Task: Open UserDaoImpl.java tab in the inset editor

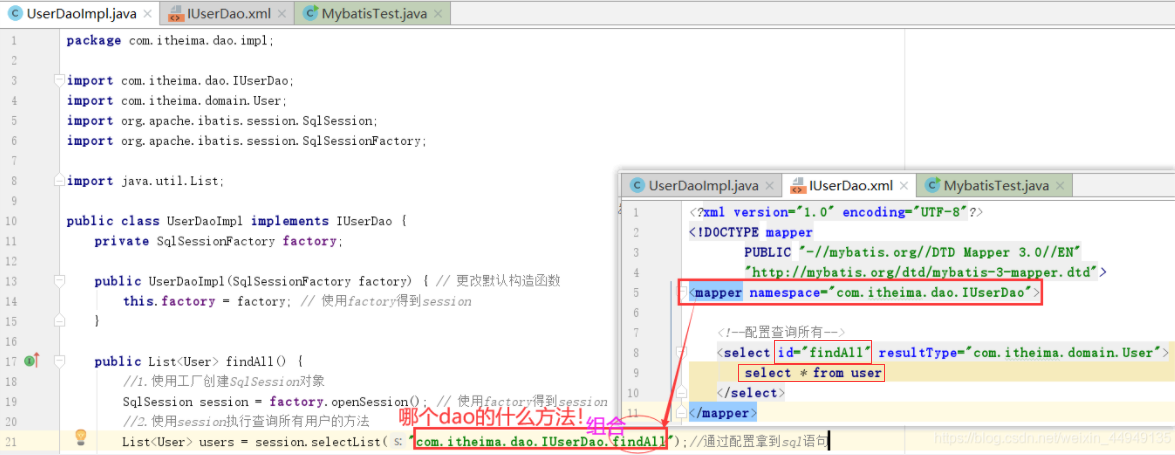Action: [703, 186]
